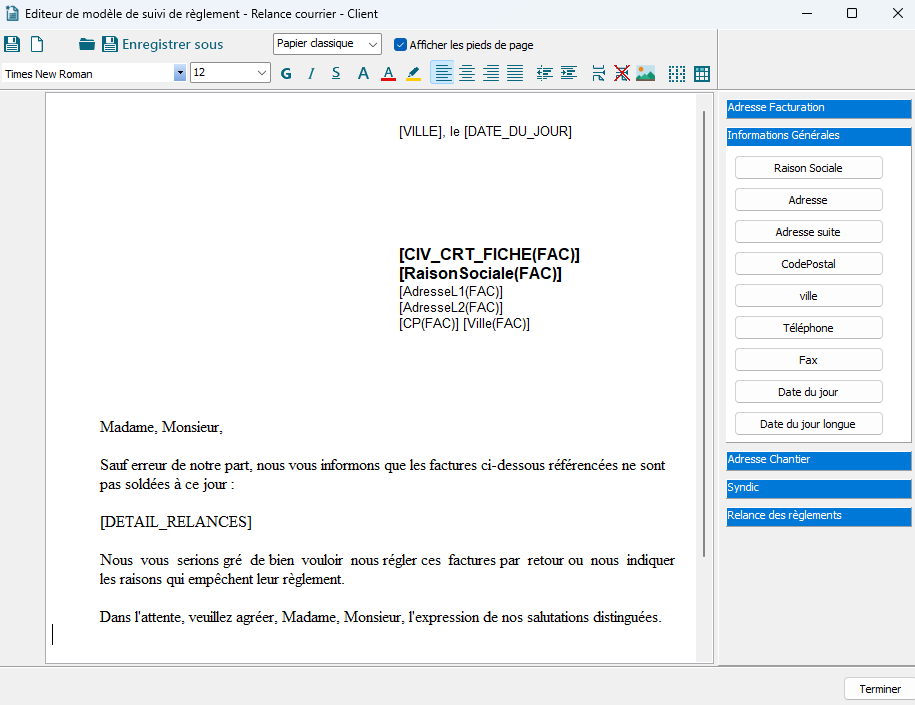This screenshot has width=915, height=705.
Task: Expand the Syndic section
Action: point(818,487)
